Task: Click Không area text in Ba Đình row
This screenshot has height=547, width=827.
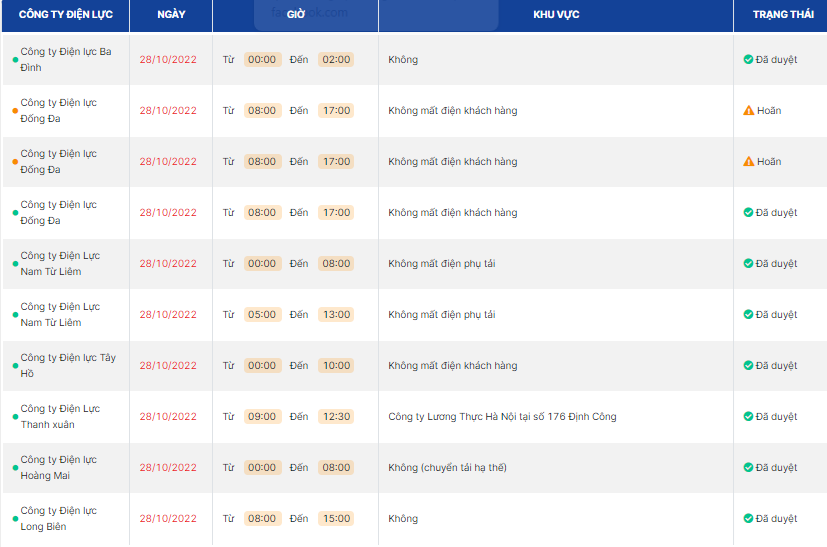Action: click(x=403, y=59)
